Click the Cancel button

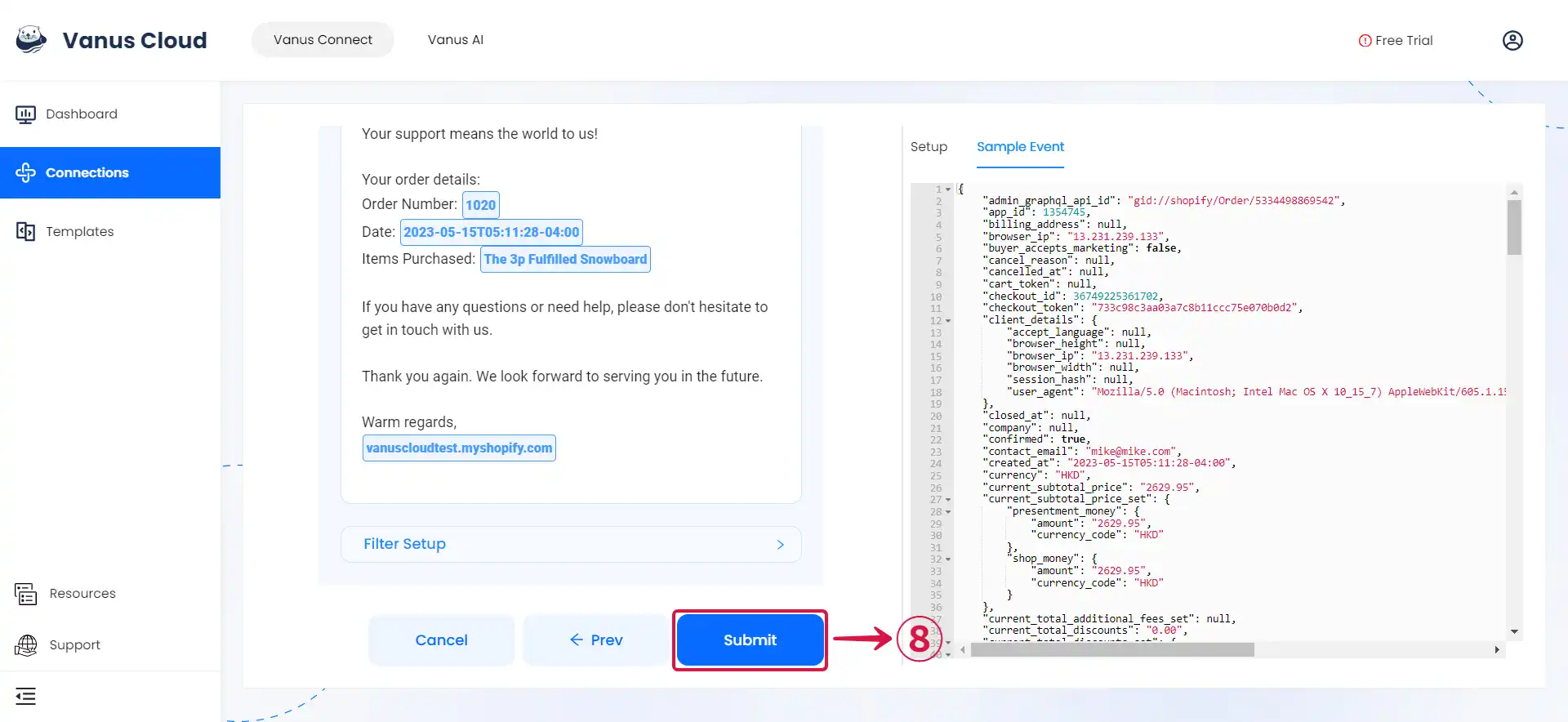(x=441, y=640)
